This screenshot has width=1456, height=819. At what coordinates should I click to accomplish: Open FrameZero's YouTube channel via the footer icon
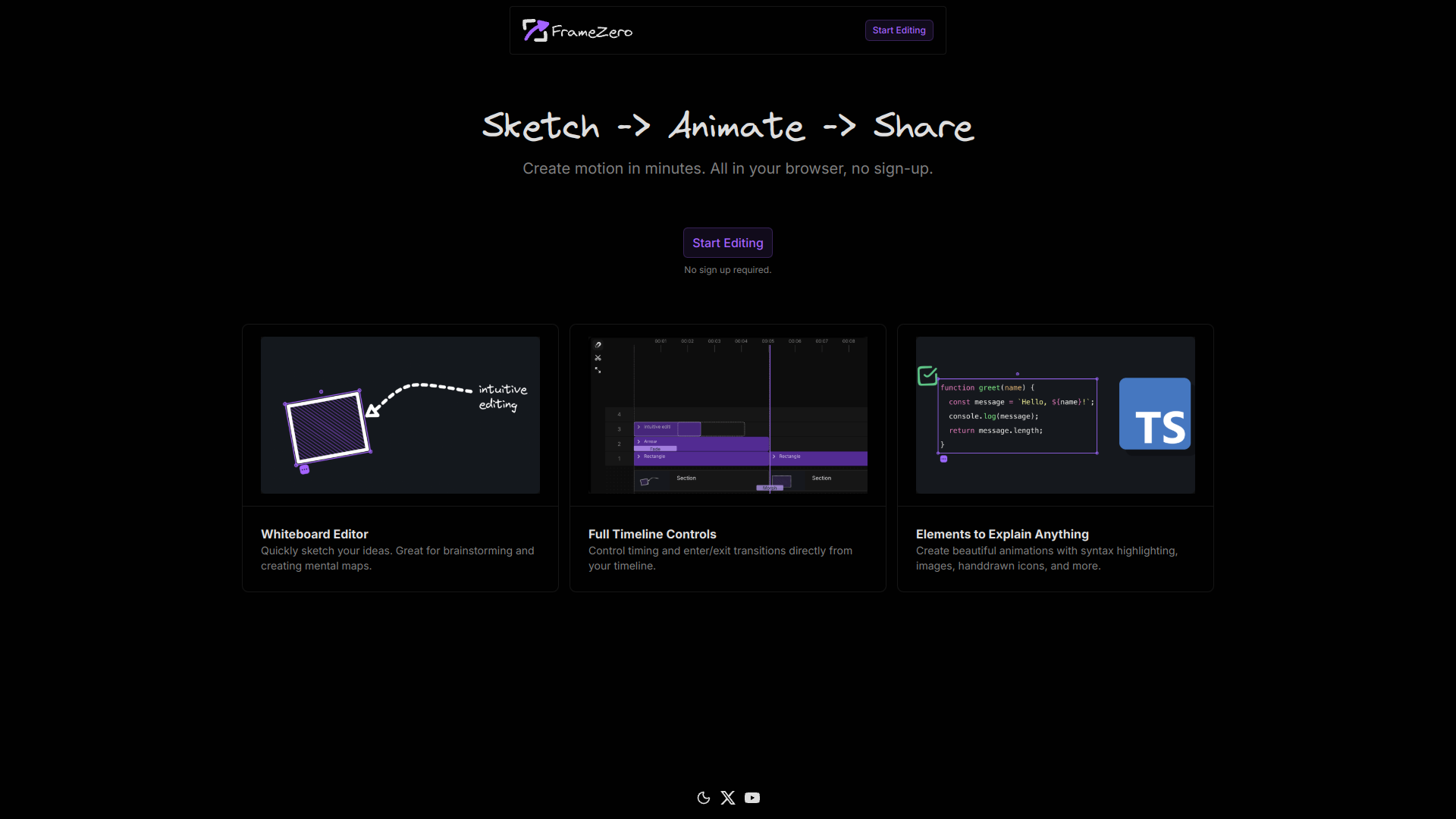pos(752,797)
